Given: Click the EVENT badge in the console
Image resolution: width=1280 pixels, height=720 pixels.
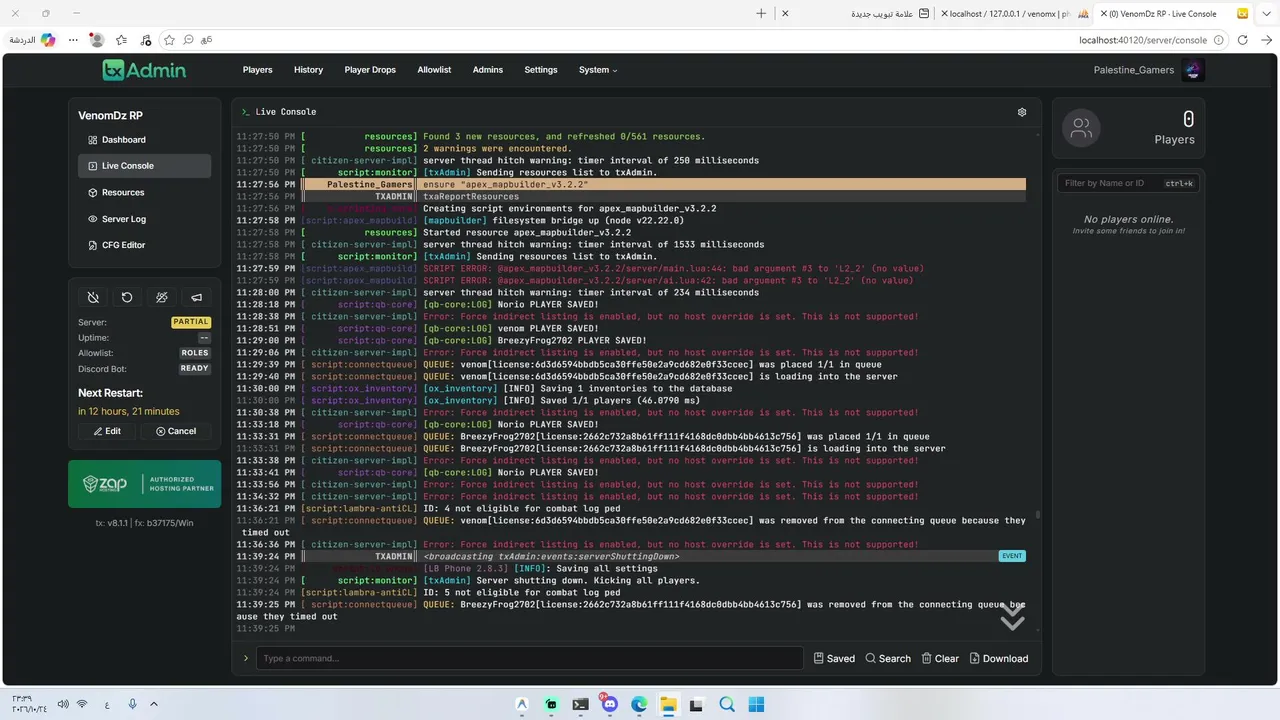Looking at the screenshot, I should 1012,556.
